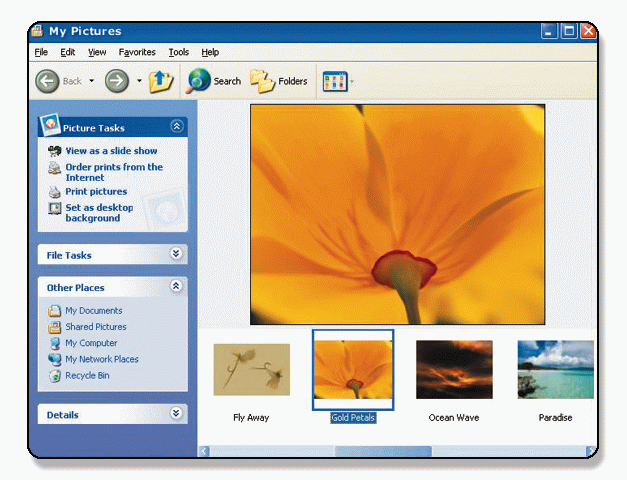Click View as a slide show link
Screen dimensions: 627x480
point(111,151)
